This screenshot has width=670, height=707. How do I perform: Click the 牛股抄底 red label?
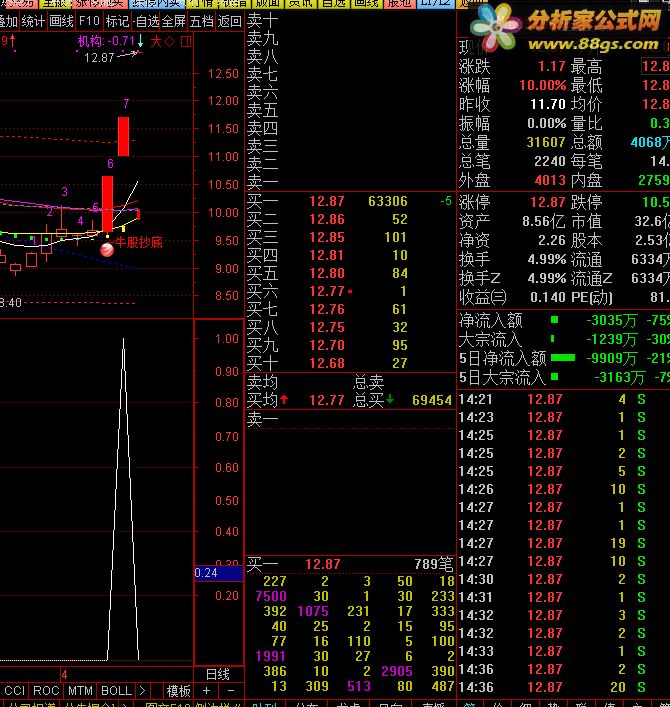click(x=138, y=243)
